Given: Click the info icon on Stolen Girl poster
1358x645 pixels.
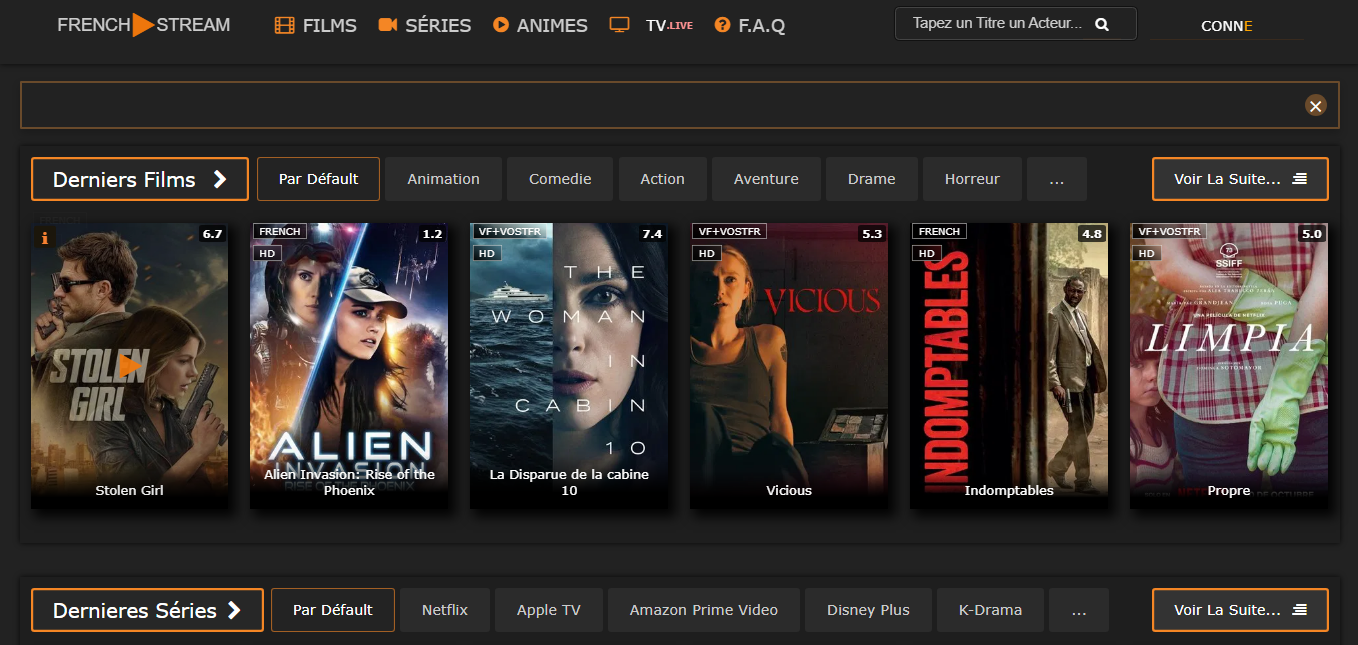Looking at the screenshot, I should pyautogui.click(x=44, y=238).
